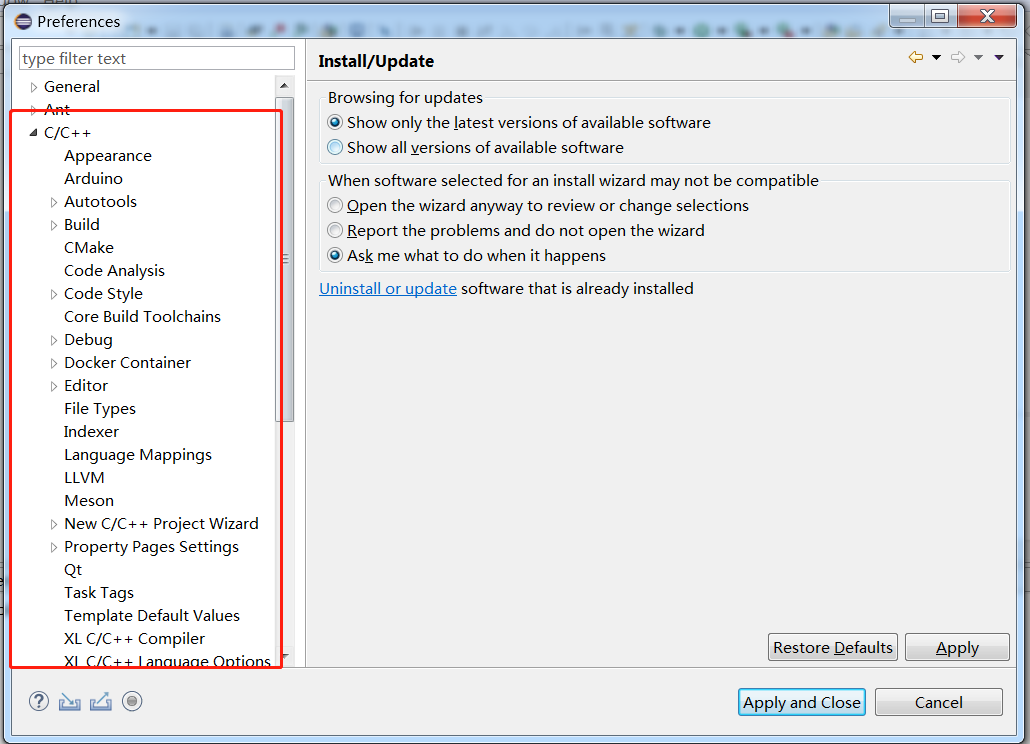The height and width of the screenshot is (744, 1030).
Task: Open the view menu triangle icon
Action: pyautogui.click(x=998, y=57)
